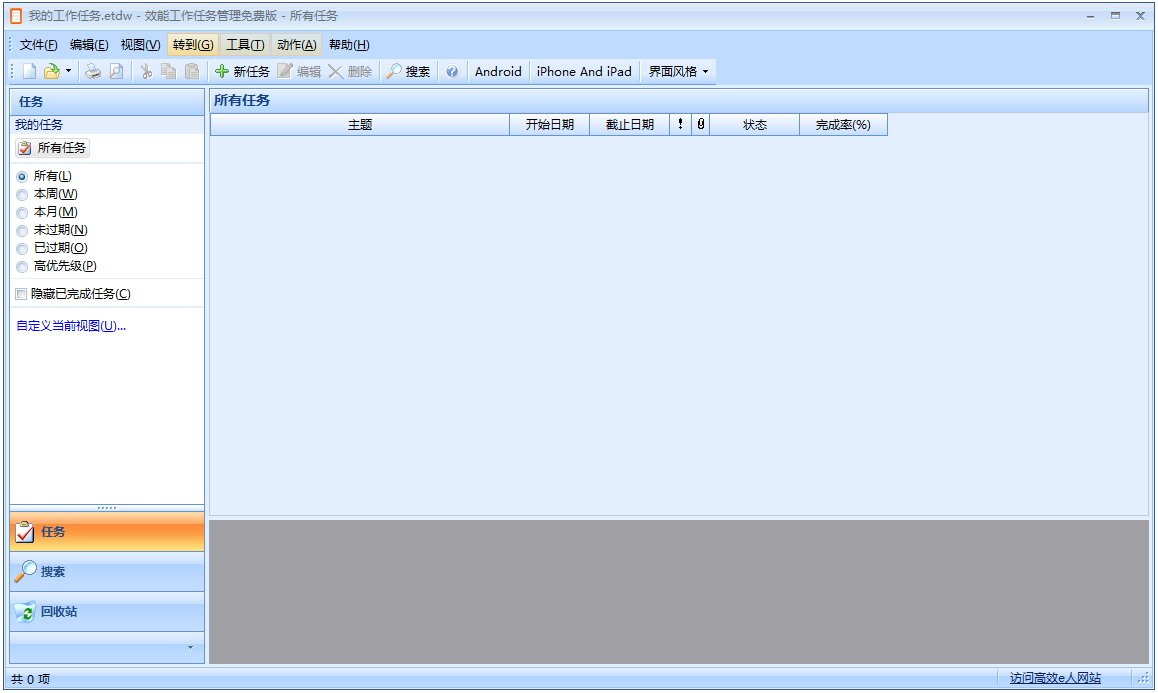Sort by 完成率(%) column header
The height and width of the screenshot is (693, 1158).
click(x=842, y=125)
